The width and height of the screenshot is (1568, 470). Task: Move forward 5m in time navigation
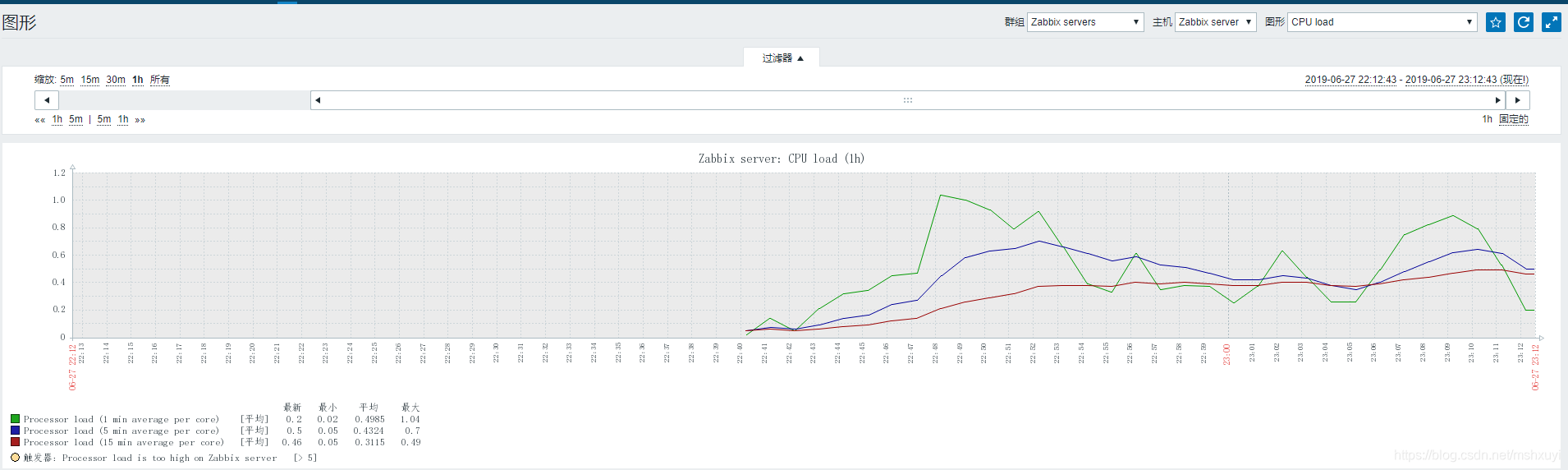point(104,119)
